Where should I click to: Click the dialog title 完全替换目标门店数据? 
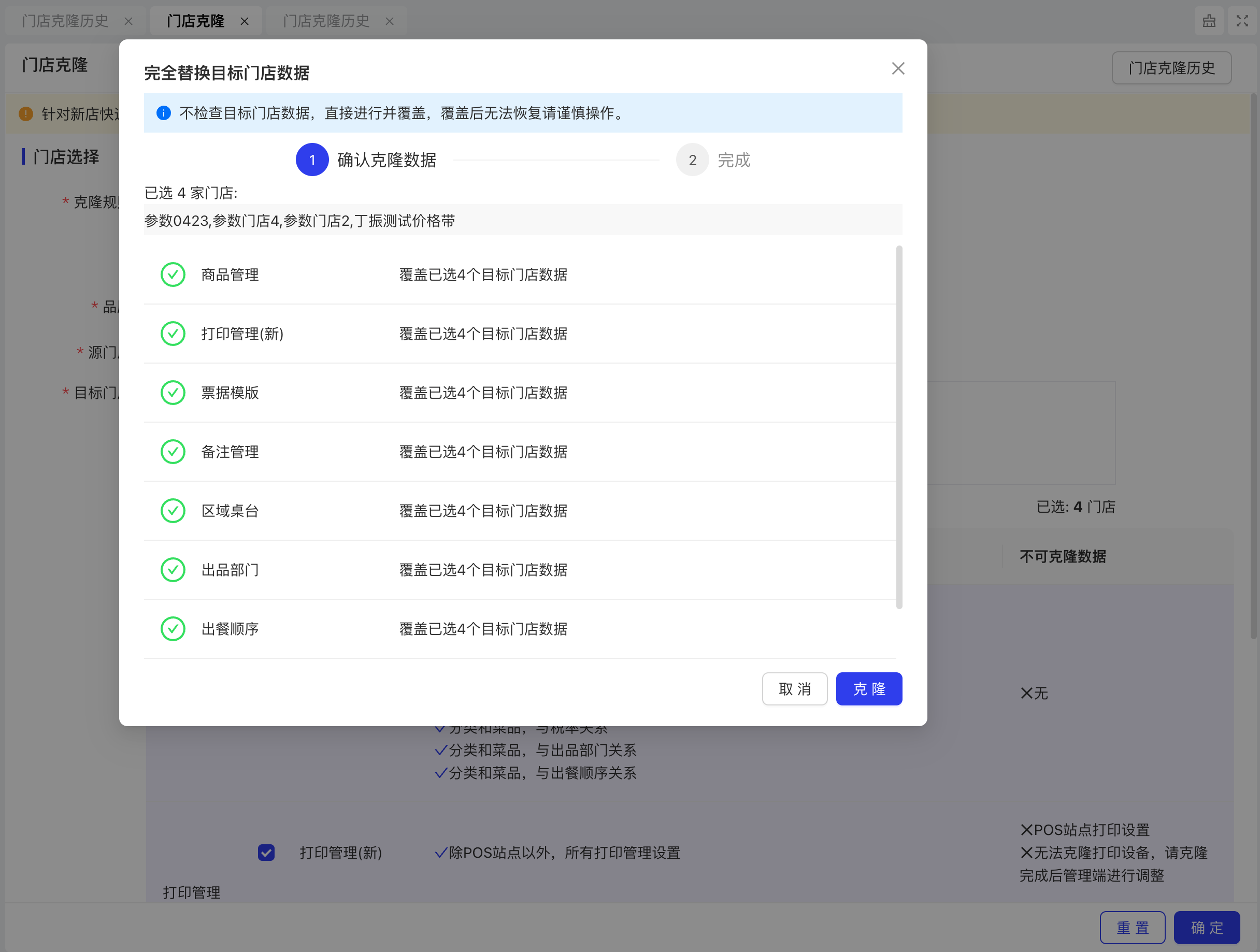tap(227, 73)
